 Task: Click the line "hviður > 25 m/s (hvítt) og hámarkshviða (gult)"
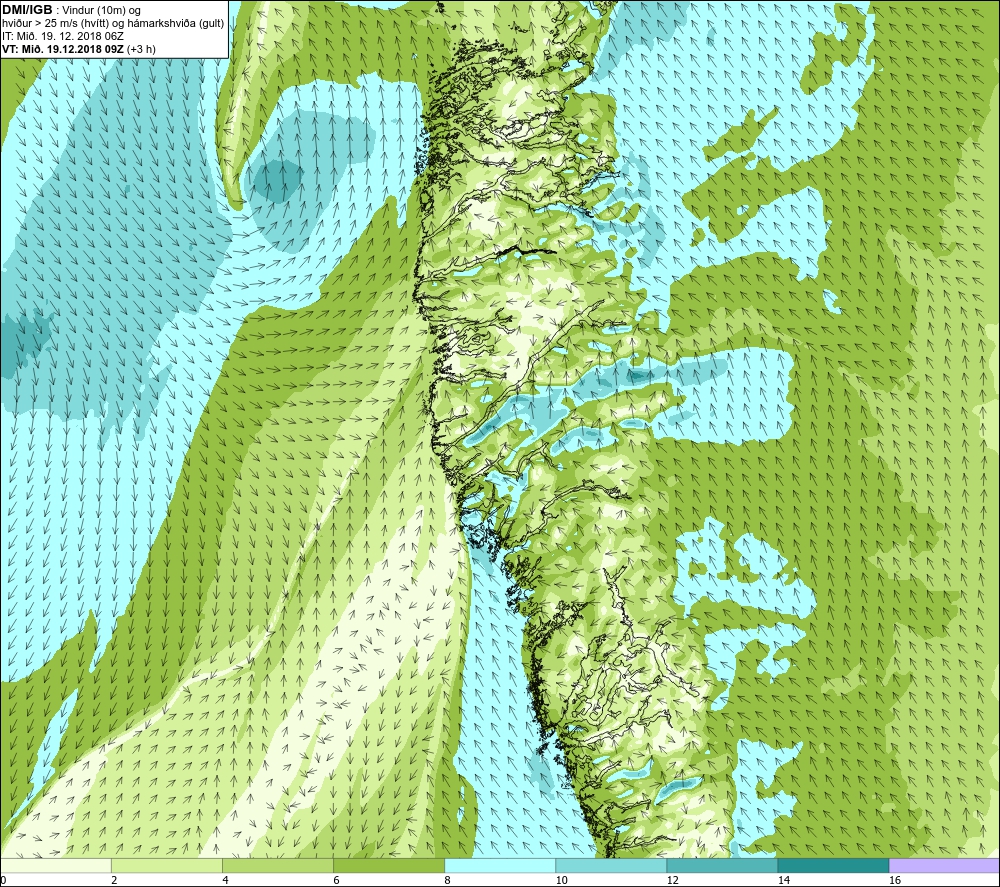tap(113, 24)
